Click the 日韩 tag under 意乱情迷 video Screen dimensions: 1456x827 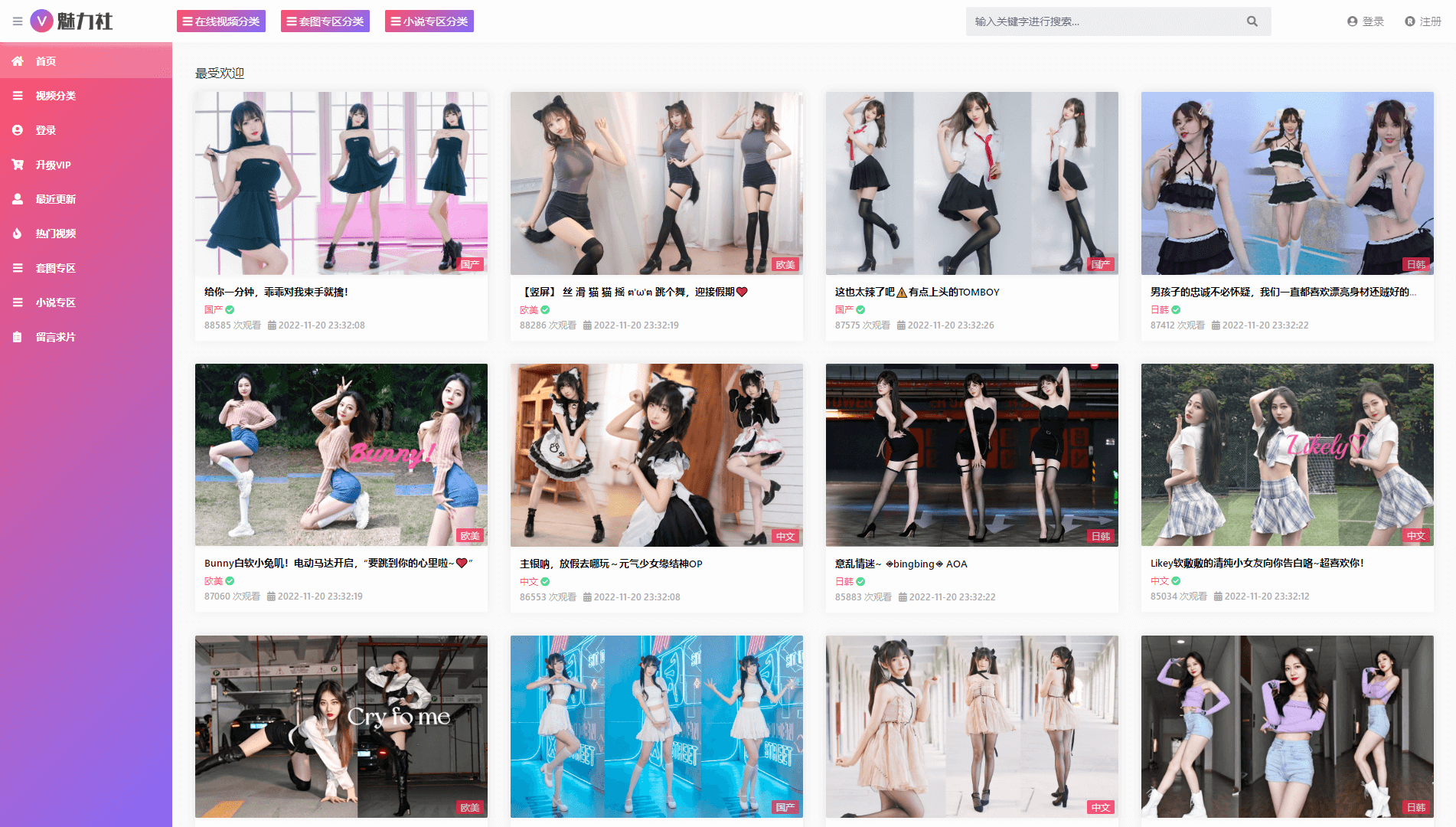(x=844, y=581)
